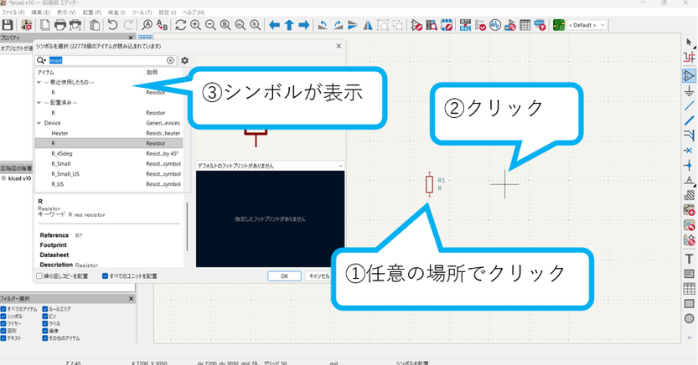Screen dimensions: 698x365
Task: Open the 編集 (E) menu
Action: coord(41,12)
